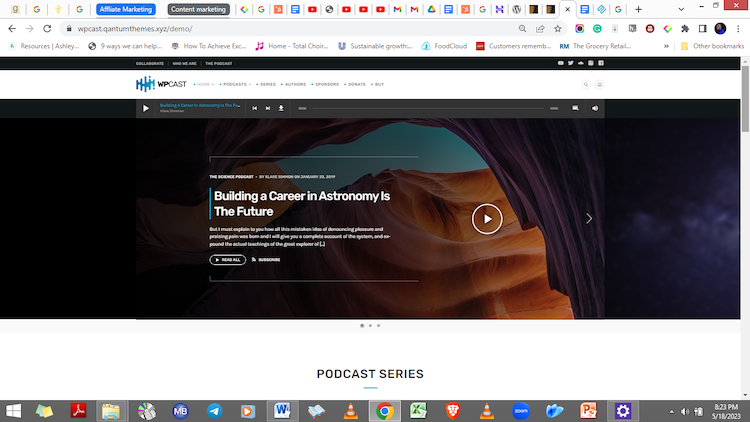Viewport: 750px width, 422px height.
Task: Select the third slider pagination dot
Action: 378,326
